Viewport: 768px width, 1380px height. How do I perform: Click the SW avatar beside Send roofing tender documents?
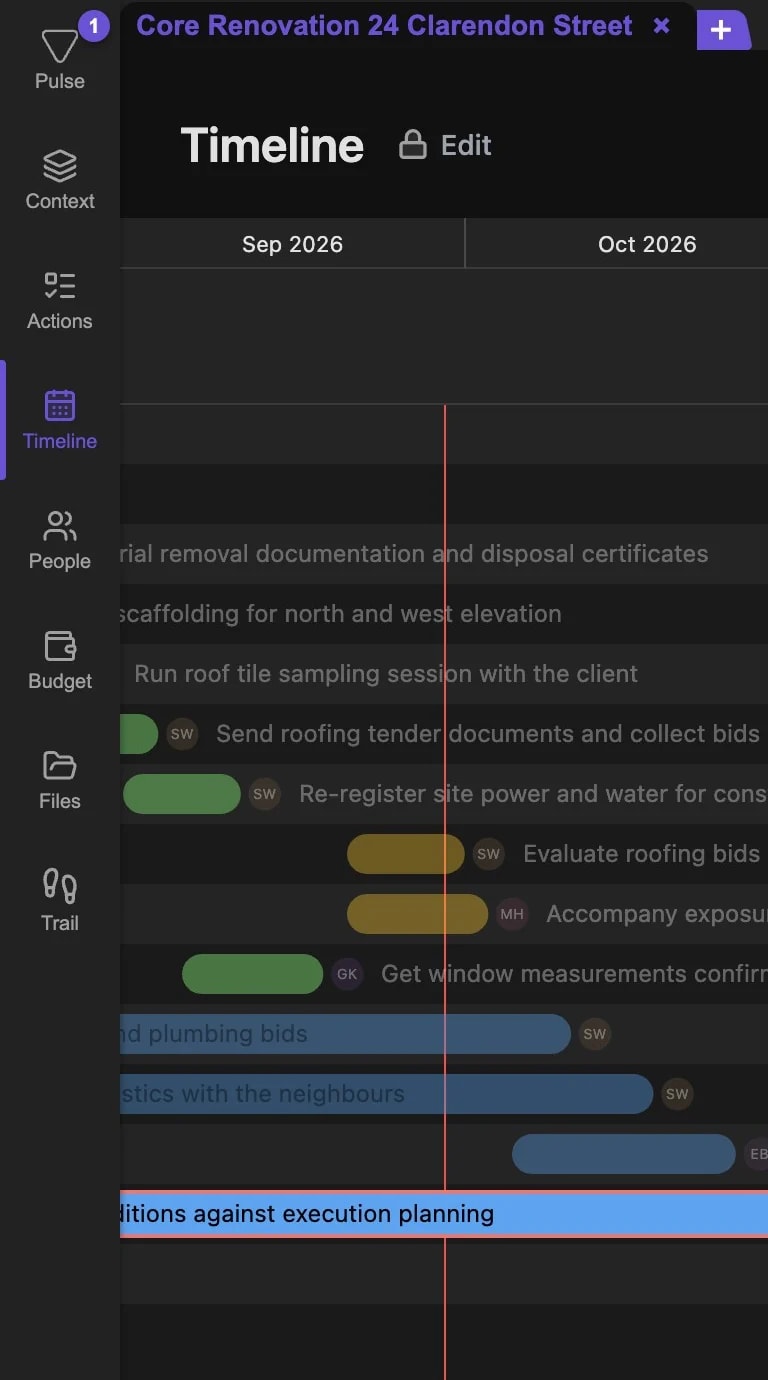pyautogui.click(x=182, y=734)
